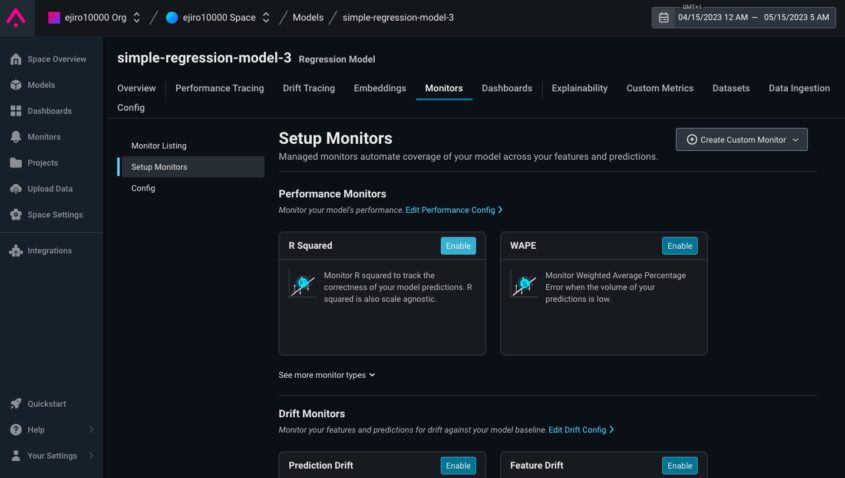The height and width of the screenshot is (478, 845).
Task: Select Monitor Listing in side panel
Action: pos(159,146)
